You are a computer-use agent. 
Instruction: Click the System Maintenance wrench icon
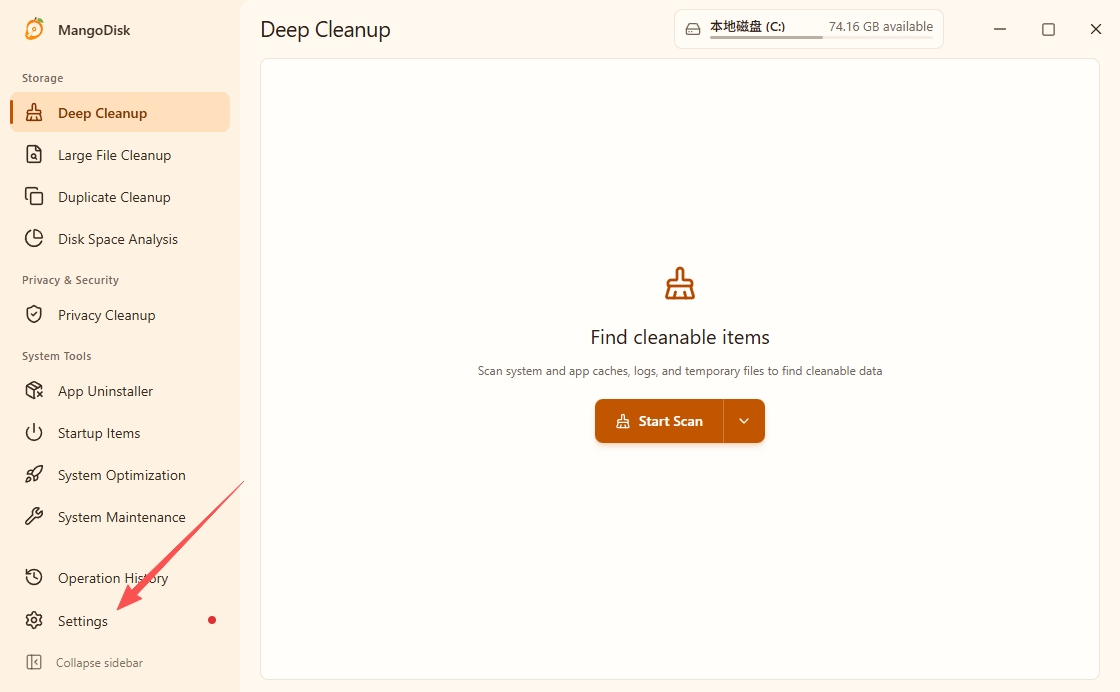(34, 516)
